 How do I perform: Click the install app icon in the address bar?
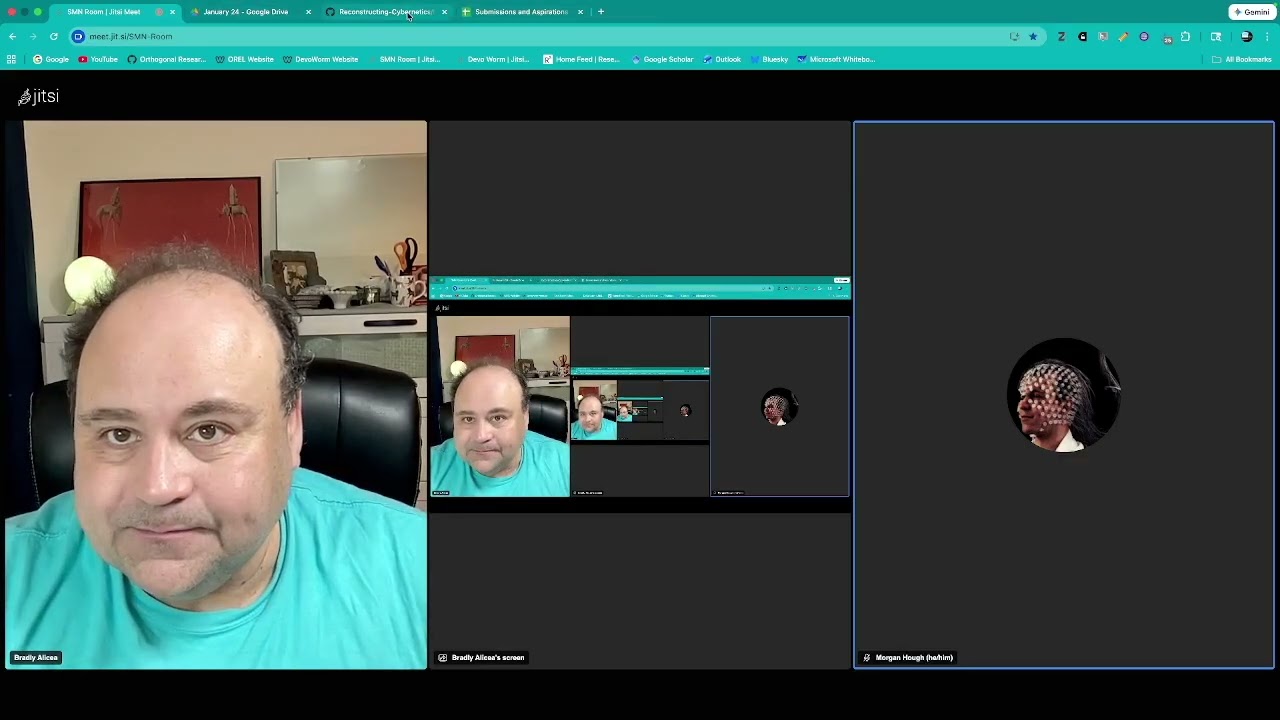click(1014, 36)
